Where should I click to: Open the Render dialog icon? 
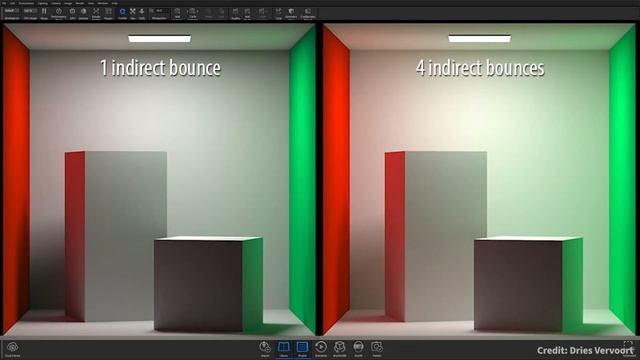[377, 347]
